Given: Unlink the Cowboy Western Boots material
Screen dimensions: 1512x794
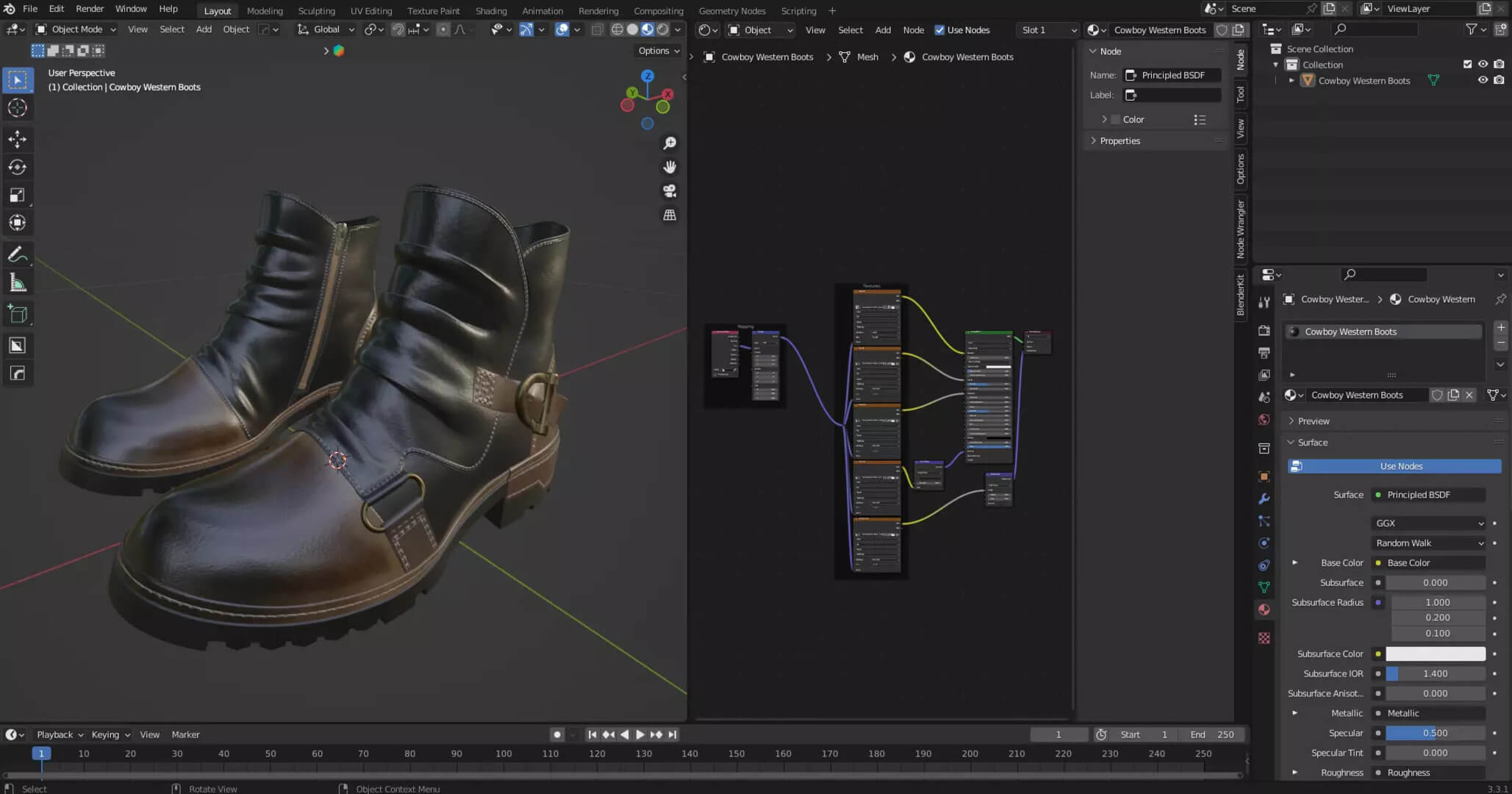Looking at the screenshot, I should pyautogui.click(x=1469, y=395).
